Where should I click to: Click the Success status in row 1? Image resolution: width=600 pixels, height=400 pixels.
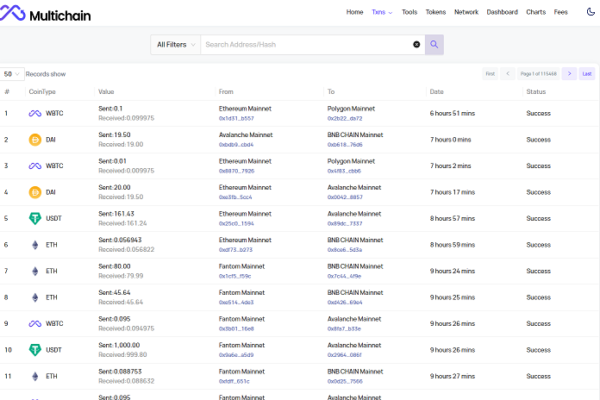click(538, 113)
